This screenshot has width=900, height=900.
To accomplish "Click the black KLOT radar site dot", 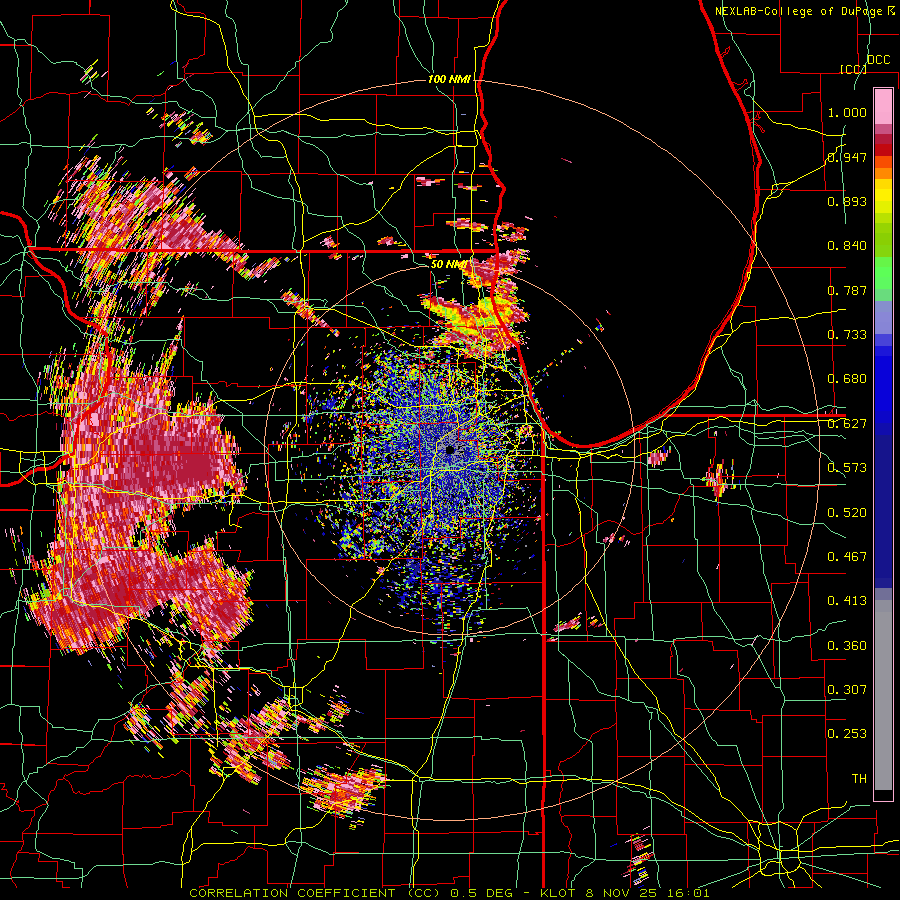I will [451, 451].
